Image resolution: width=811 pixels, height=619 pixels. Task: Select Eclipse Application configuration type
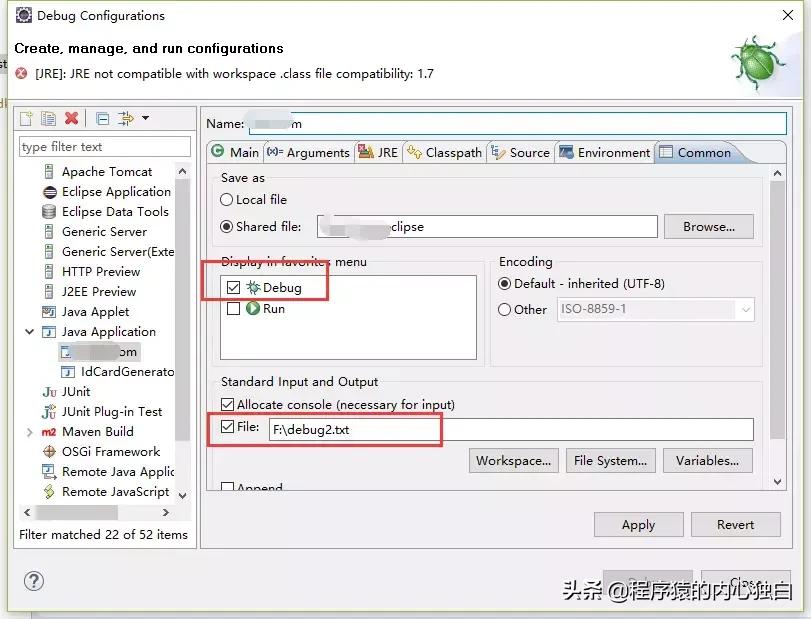click(x=116, y=192)
